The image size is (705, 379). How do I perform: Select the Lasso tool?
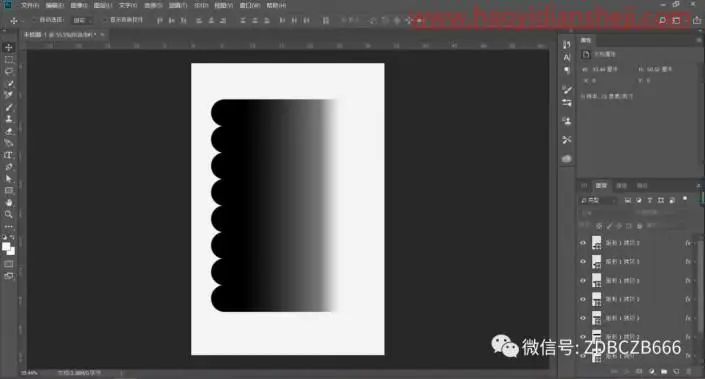(x=9, y=71)
